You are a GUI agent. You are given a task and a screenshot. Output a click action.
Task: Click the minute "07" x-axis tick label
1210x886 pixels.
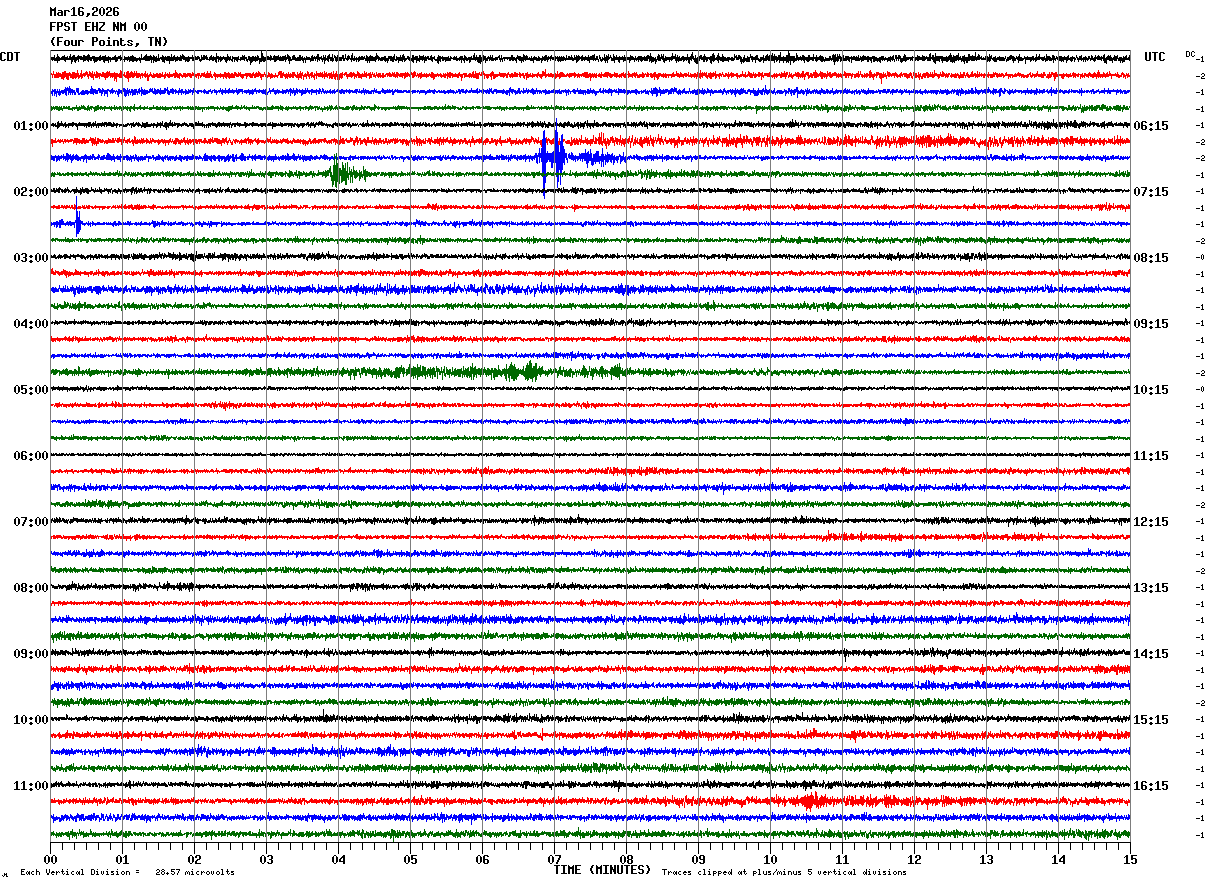(554, 859)
